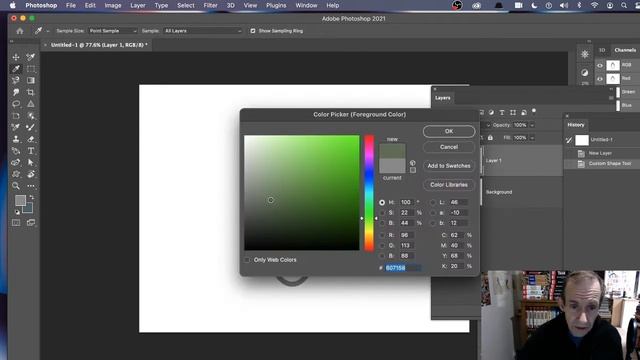Screen dimensions: 640x360
Task: Click the sun-shaped panel icon in right dock
Action: point(584,54)
